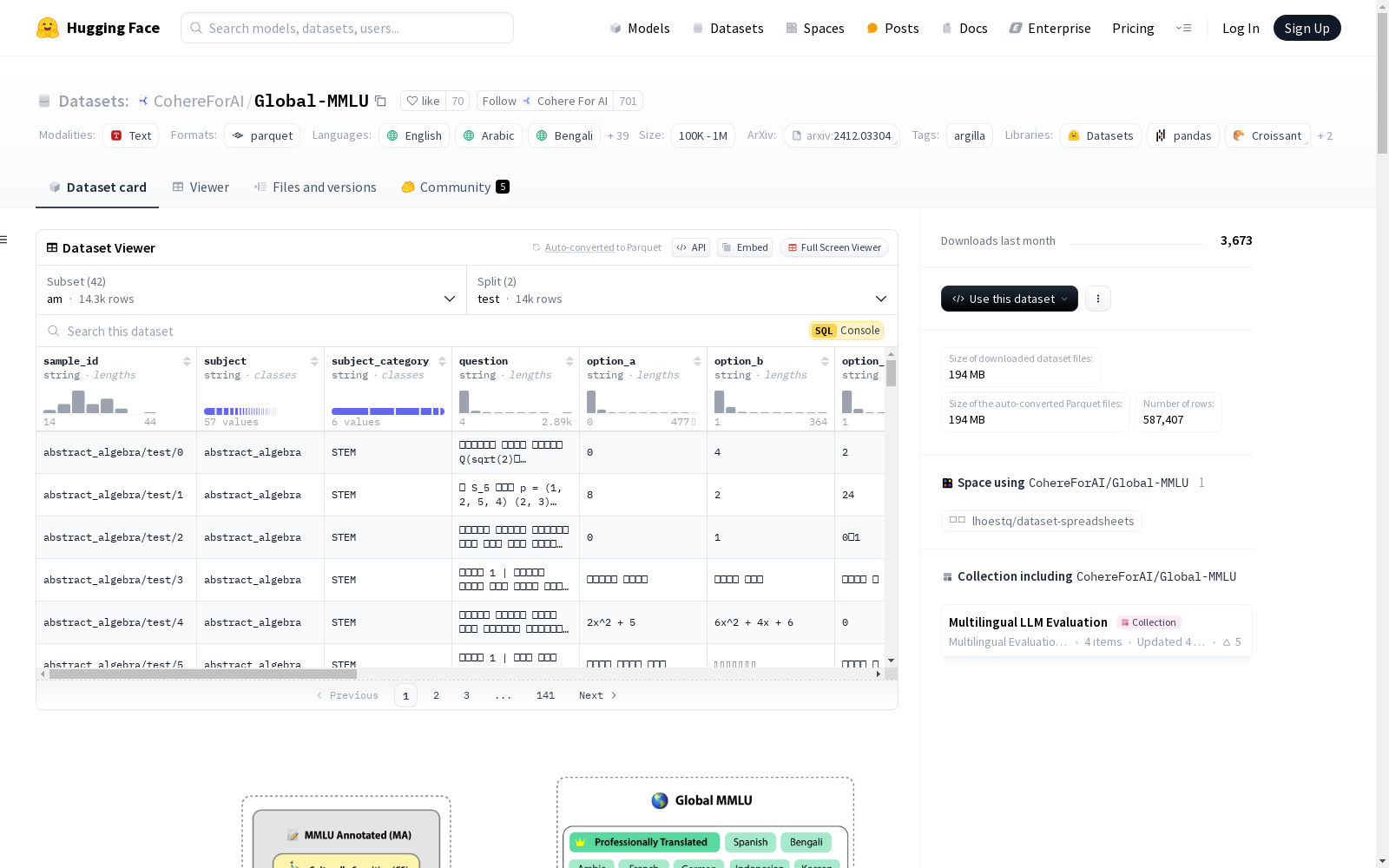The width and height of the screenshot is (1389, 868).
Task: Go to Posts in the top navigation
Action: [x=892, y=28]
